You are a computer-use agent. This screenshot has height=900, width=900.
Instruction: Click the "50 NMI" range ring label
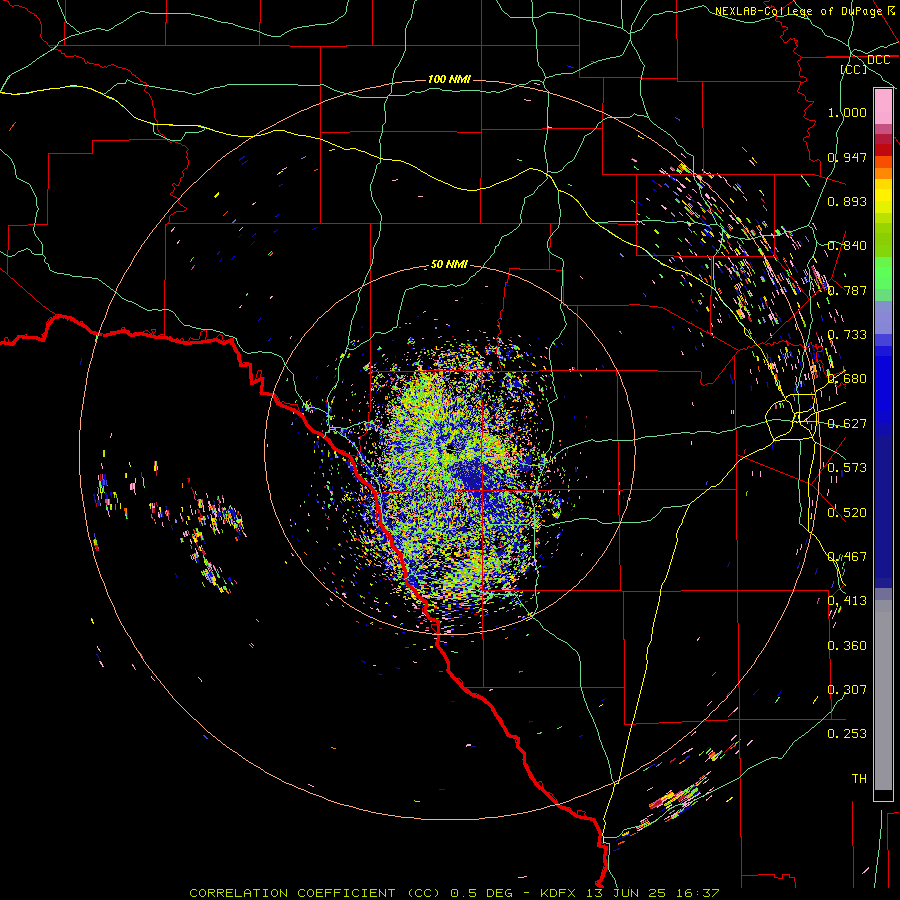point(449,264)
